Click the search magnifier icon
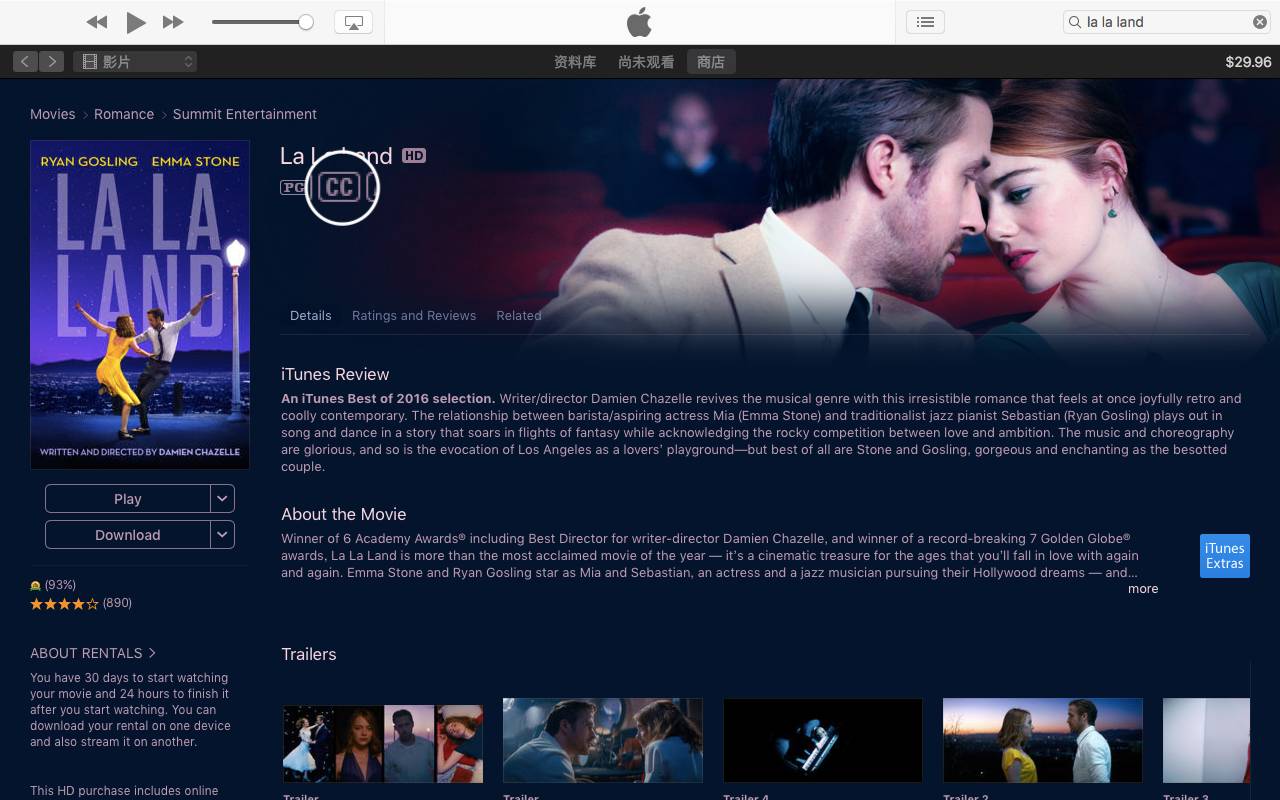Viewport: 1280px width, 800px height. pyautogui.click(x=1075, y=22)
